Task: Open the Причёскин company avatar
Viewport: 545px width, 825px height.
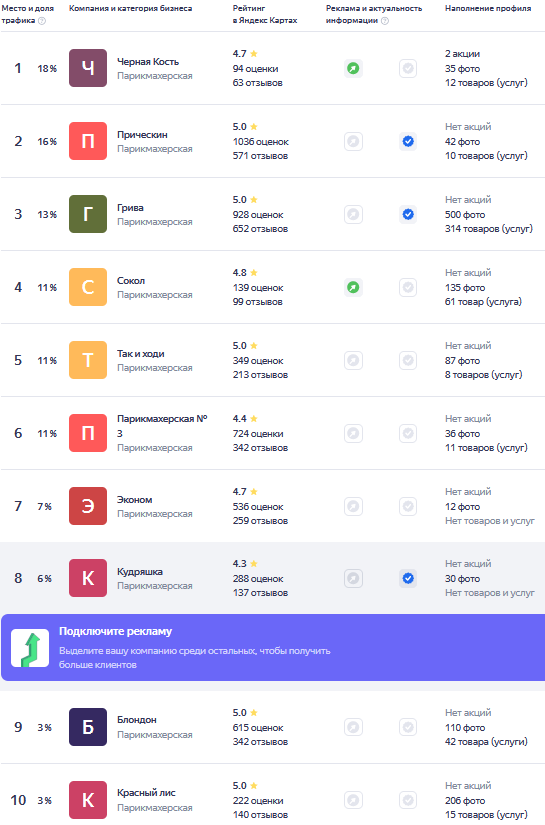Action: [88, 141]
